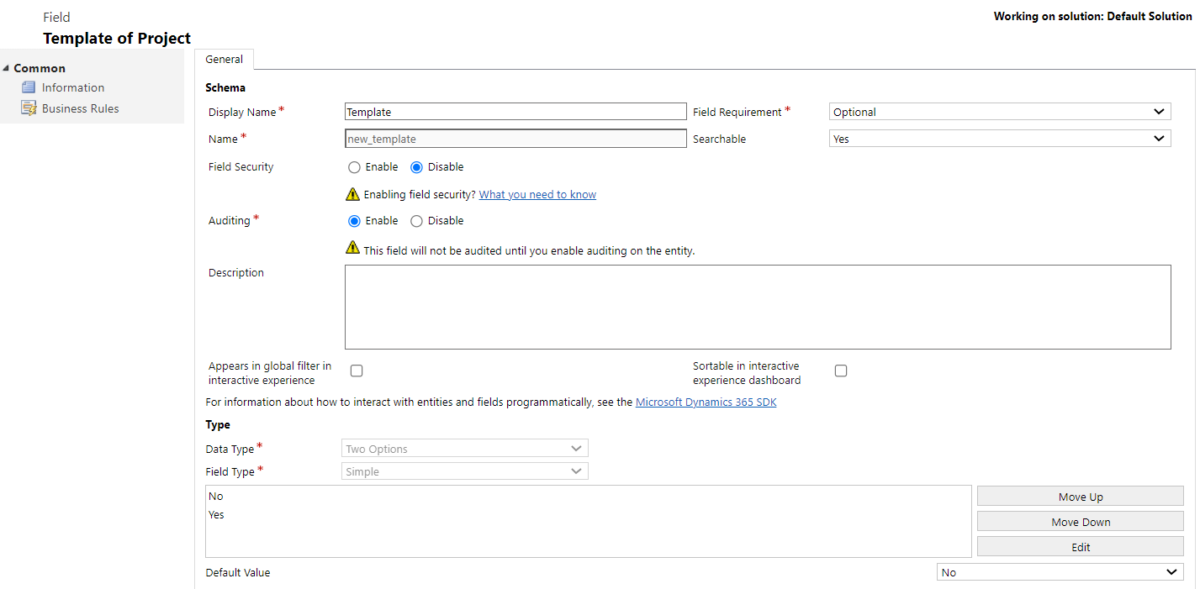Click the field security warning triangle
The width and height of the screenshot is (1200, 589).
click(x=352, y=194)
